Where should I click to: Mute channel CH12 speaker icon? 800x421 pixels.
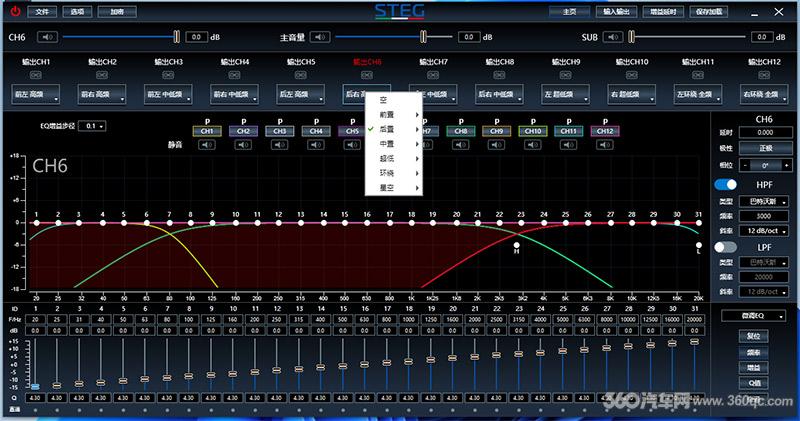tap(605, 145)
